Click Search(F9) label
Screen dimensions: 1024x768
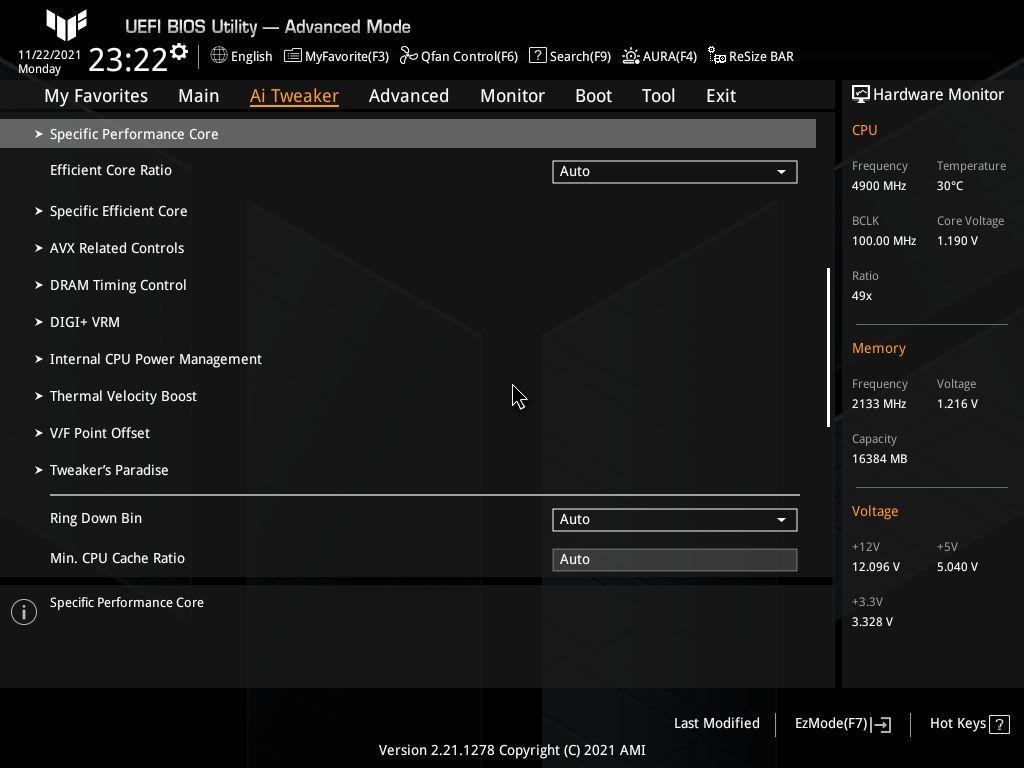pos(580,57)
